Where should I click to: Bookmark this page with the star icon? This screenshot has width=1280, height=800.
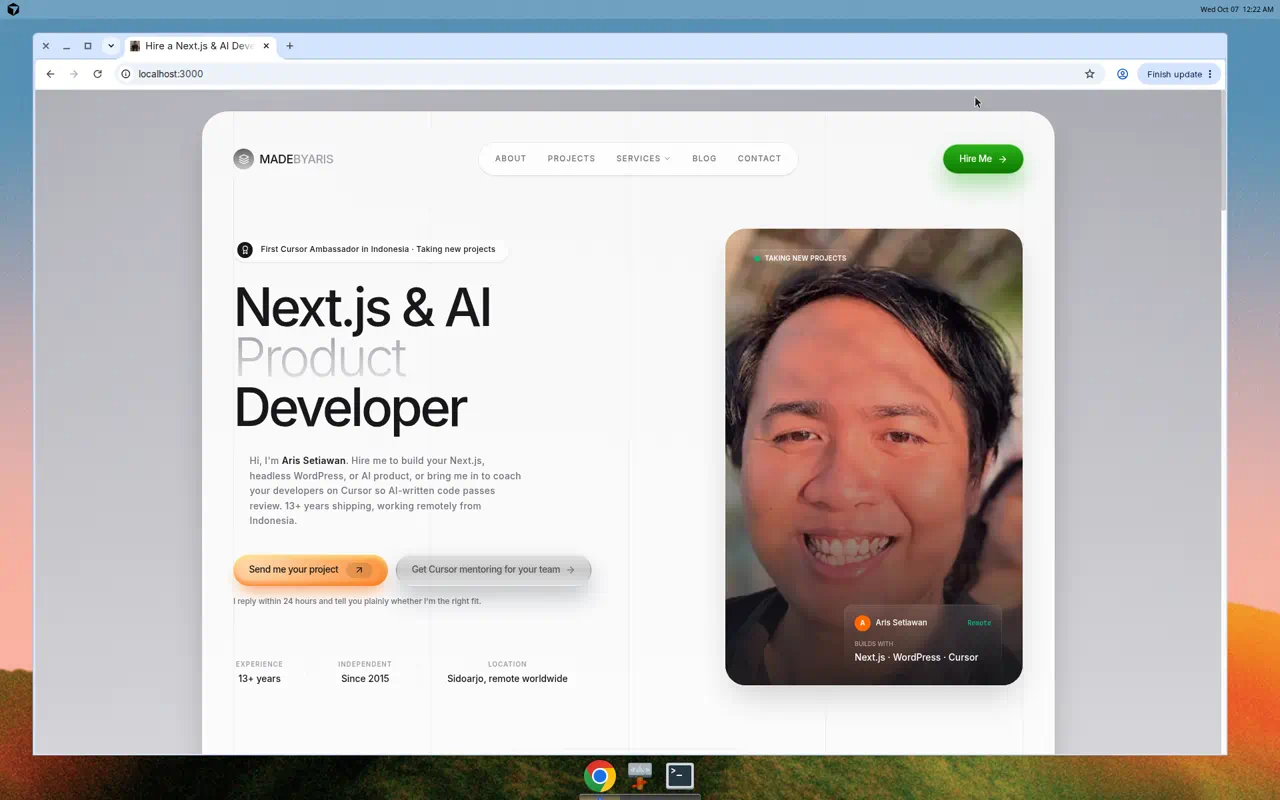pyautogui.click(x=1090, y=74)
